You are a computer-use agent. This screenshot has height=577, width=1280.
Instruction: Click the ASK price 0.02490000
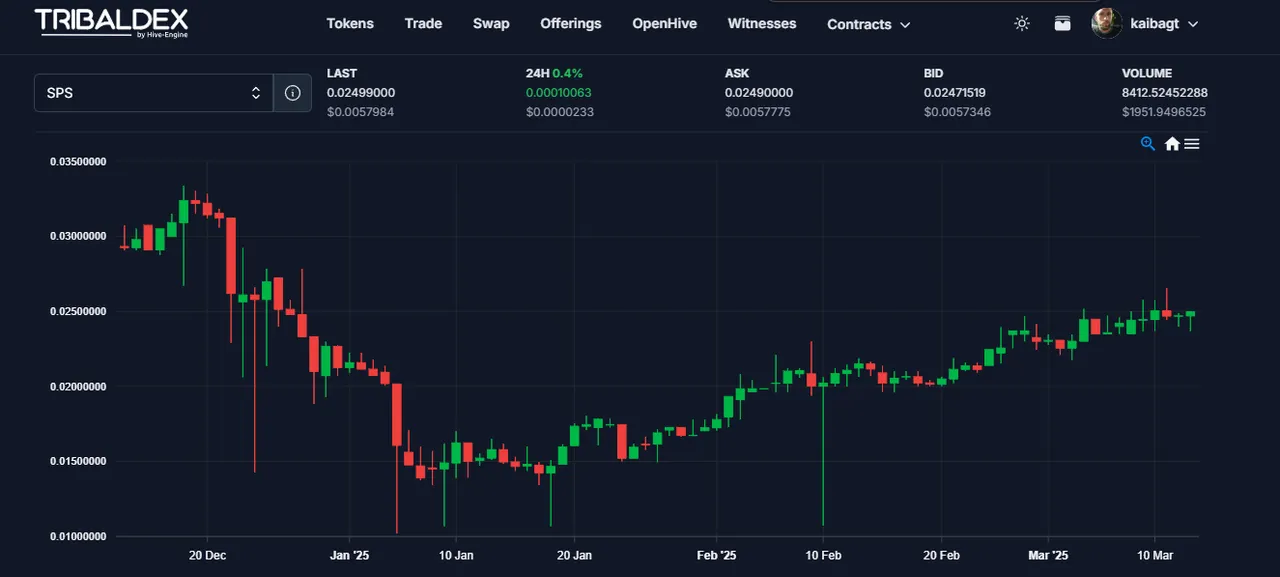[x=759, y=93]
